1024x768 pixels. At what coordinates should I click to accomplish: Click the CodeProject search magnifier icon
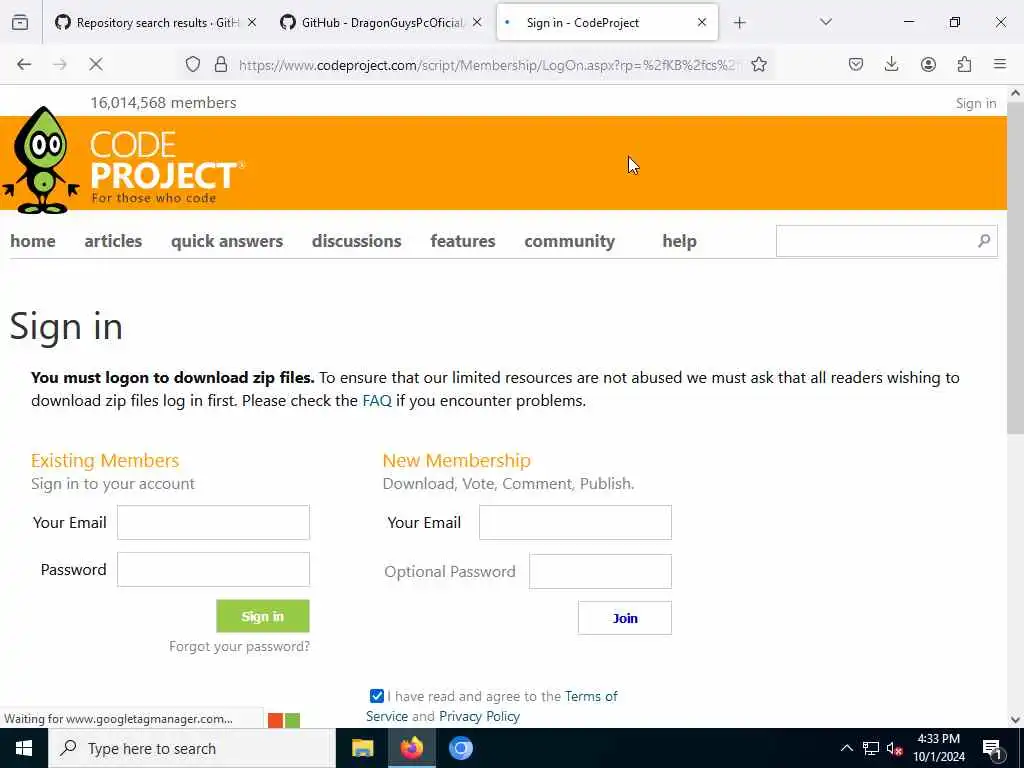984,241
